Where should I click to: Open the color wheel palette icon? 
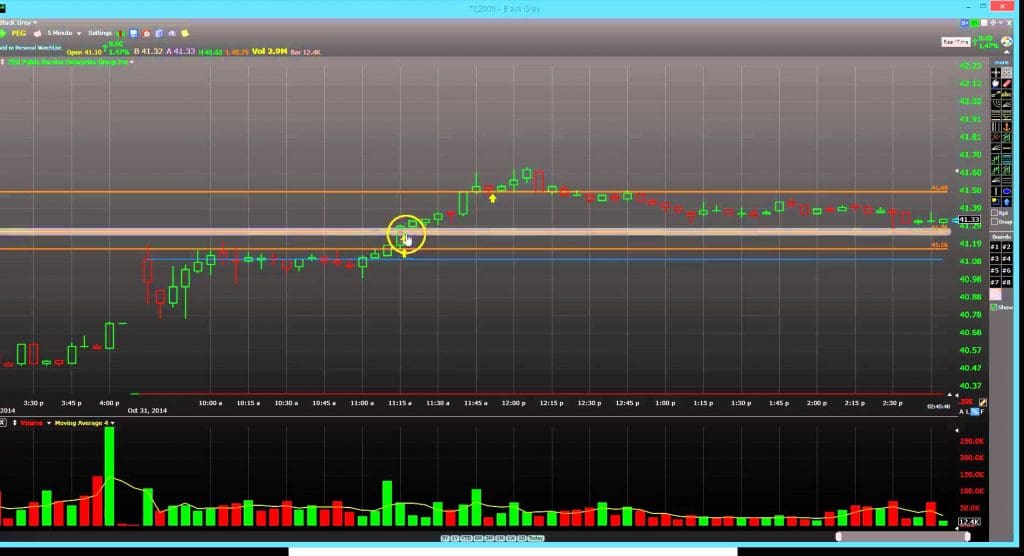click(x=1006, y=42)
